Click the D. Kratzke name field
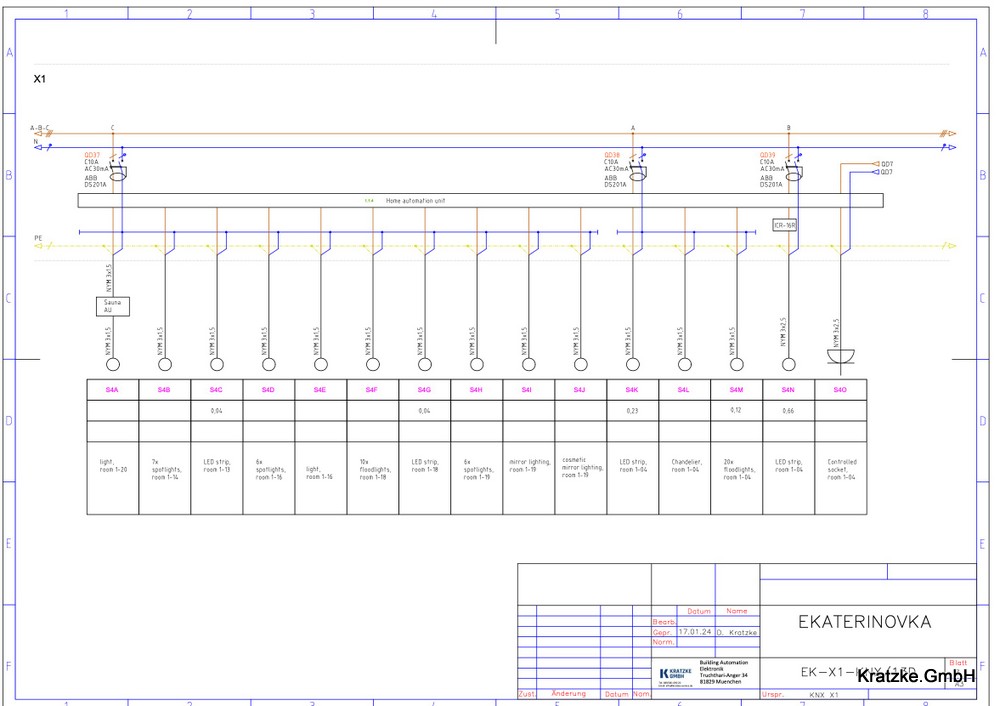Screen dimensions: 1000x706 tap(736, 632)
